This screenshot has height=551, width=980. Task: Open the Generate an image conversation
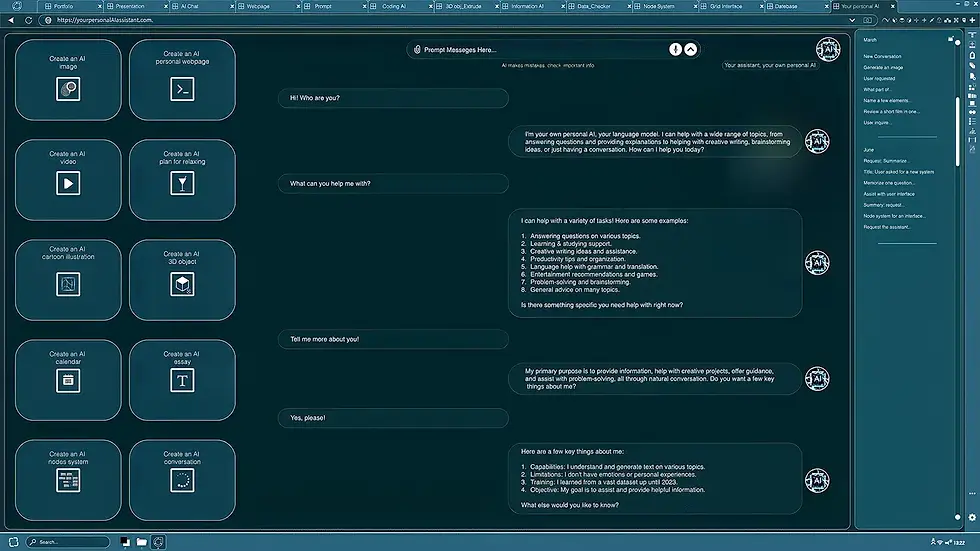(x=883, y=67)
